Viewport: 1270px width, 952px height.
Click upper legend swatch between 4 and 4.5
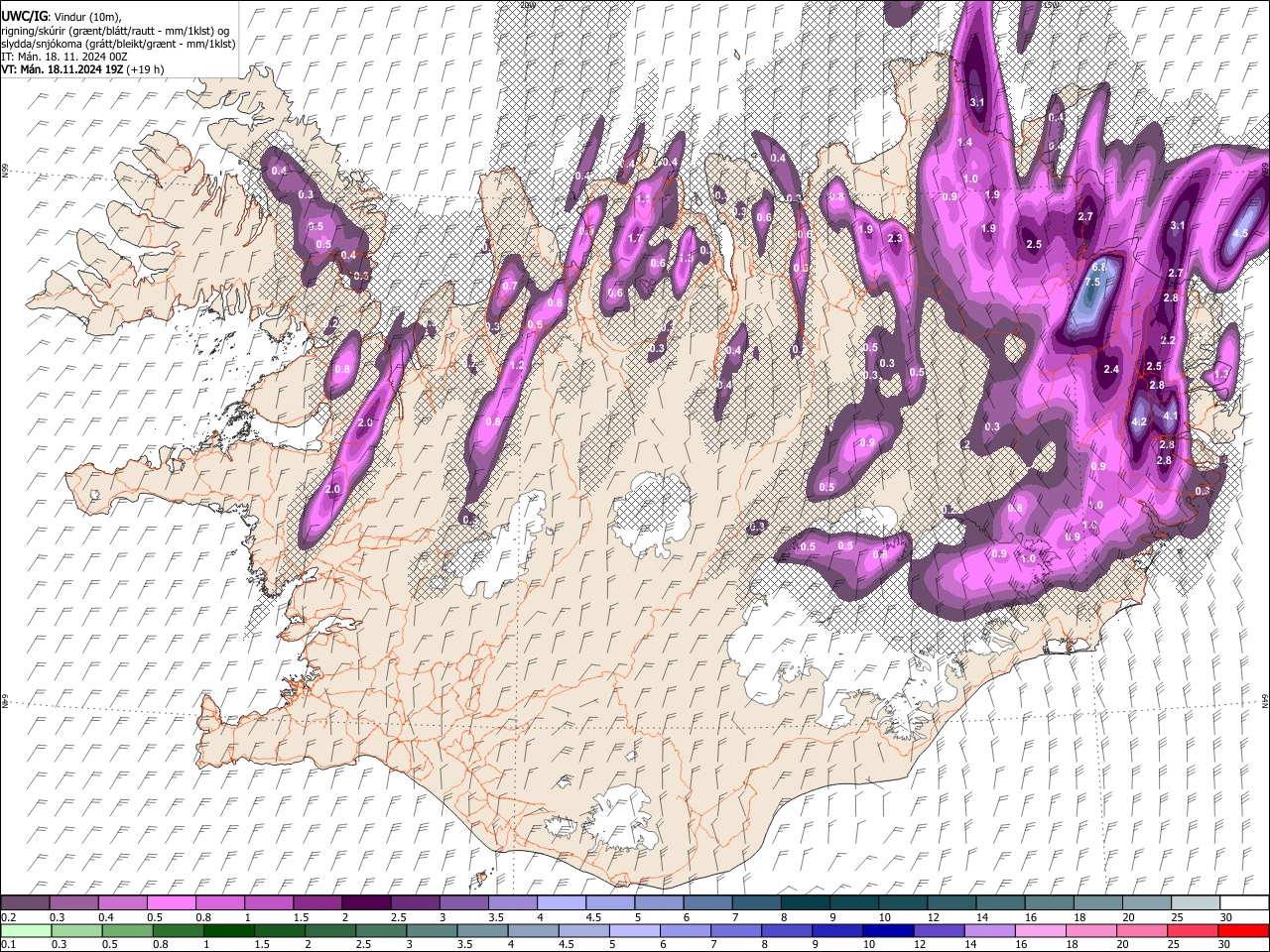pos(560,902)
